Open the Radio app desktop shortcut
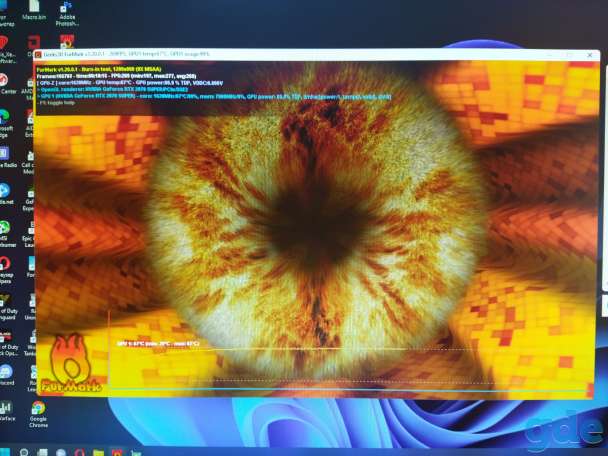 tap(8, 158)
